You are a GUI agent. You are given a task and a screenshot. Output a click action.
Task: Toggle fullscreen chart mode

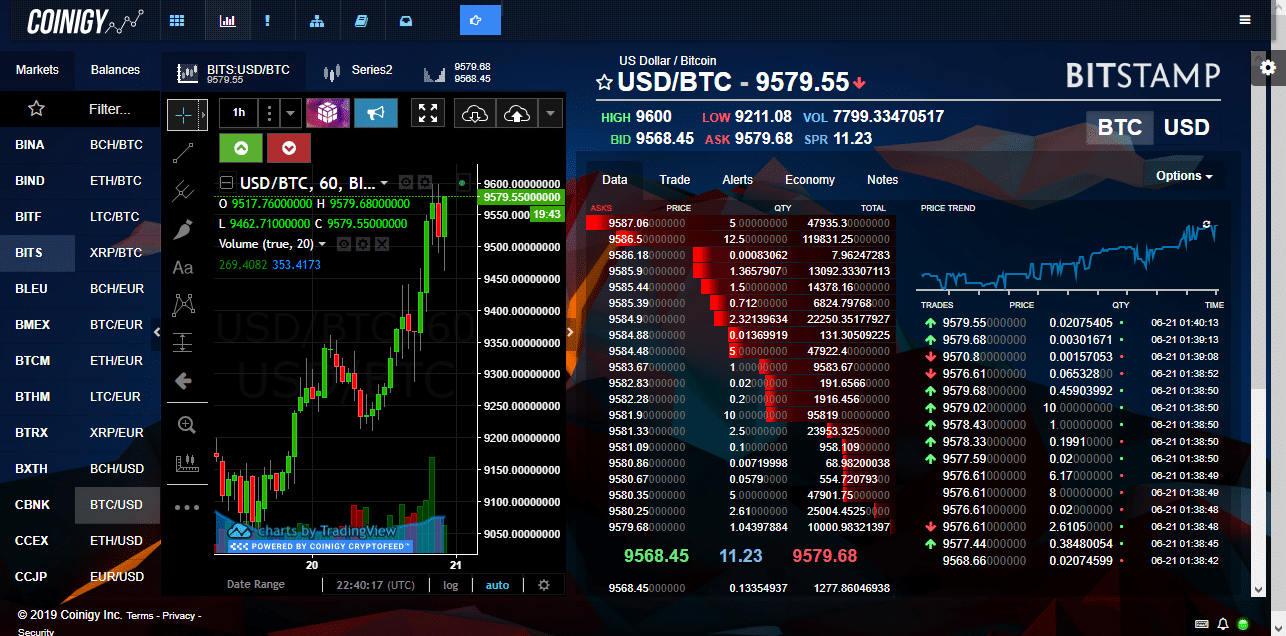pyautogui.click(x=429, y=113)
